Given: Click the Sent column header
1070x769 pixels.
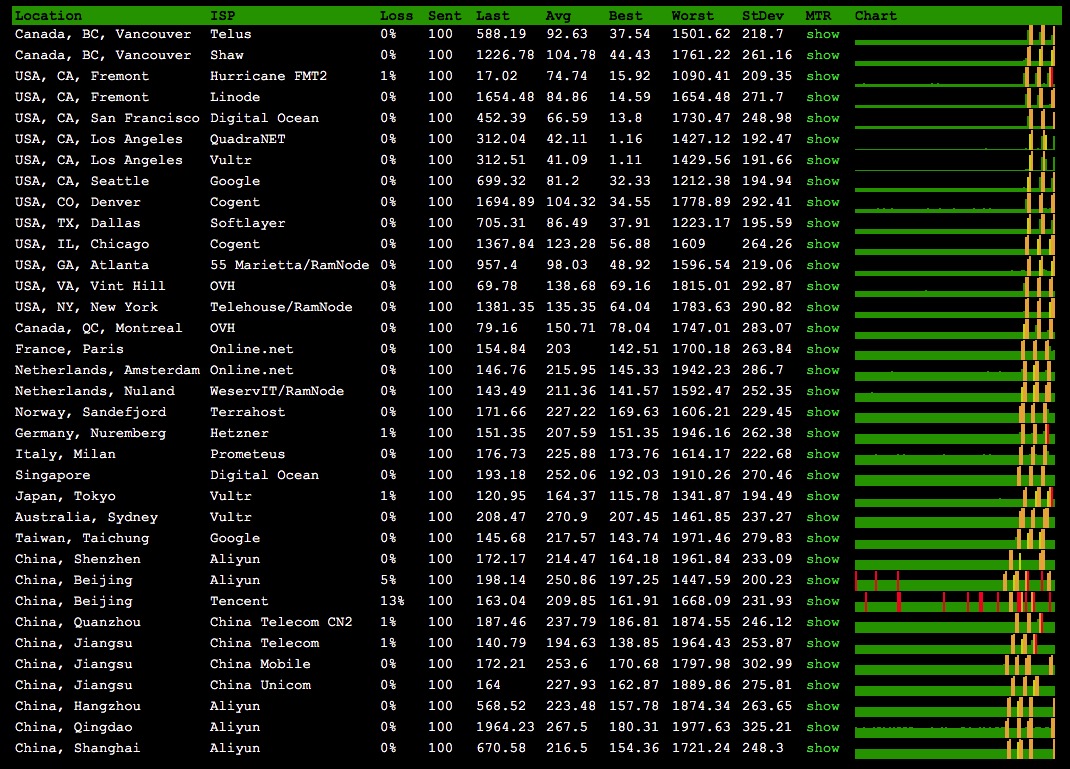Looking at the screenshot, I should (x=444, y=15).
